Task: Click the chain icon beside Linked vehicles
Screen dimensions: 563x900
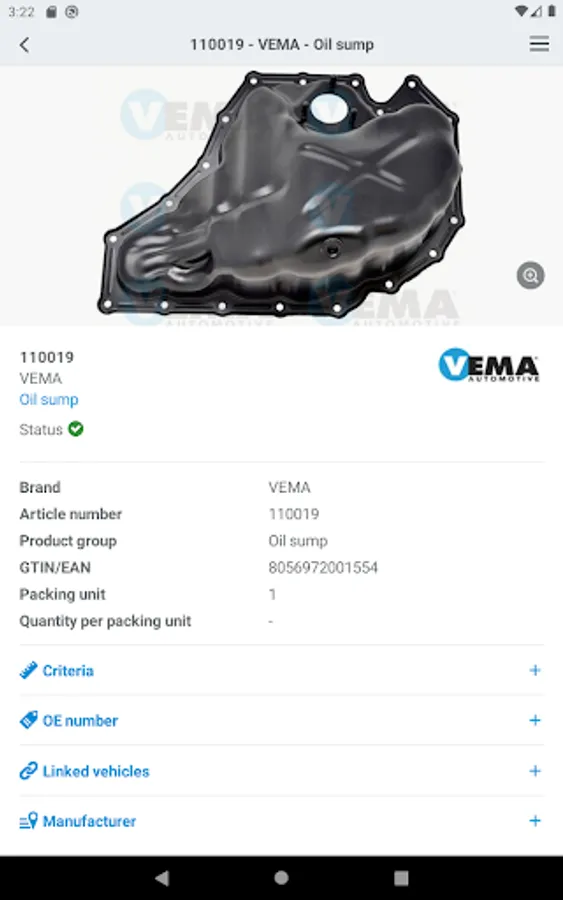Action: point(28,771)
